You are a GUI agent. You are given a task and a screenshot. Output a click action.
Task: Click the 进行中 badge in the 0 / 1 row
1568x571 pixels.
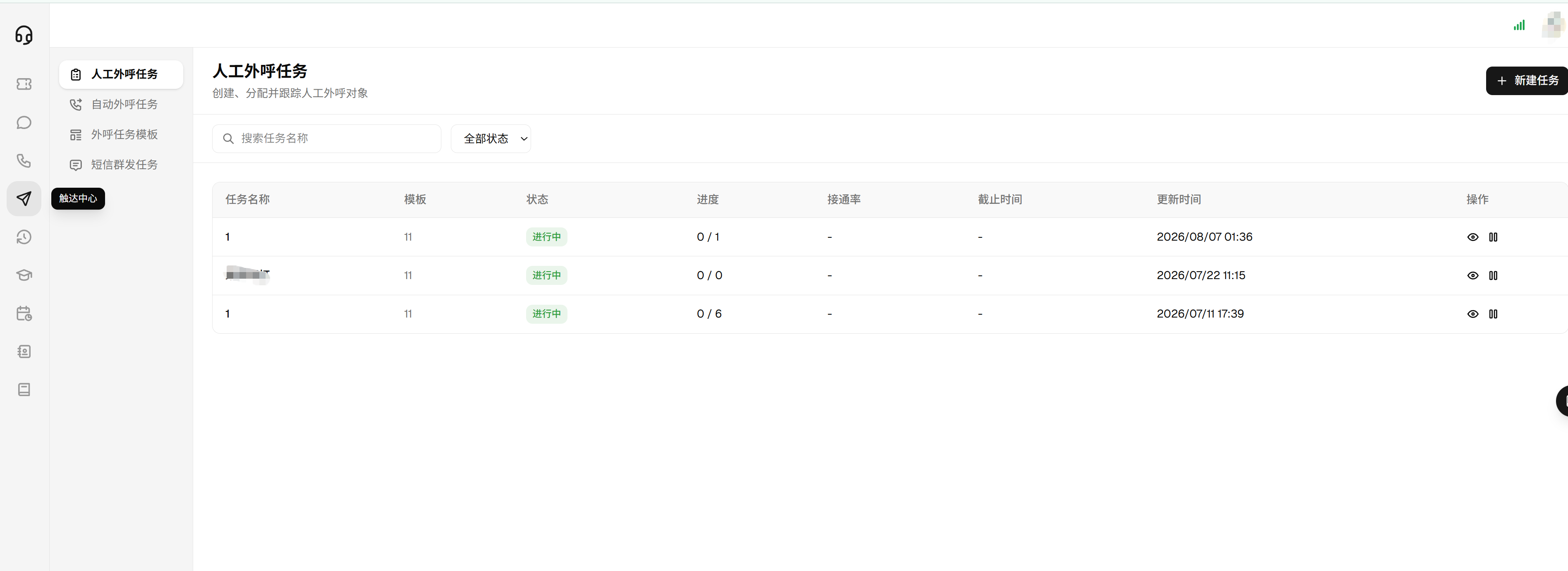pos(547,237)
